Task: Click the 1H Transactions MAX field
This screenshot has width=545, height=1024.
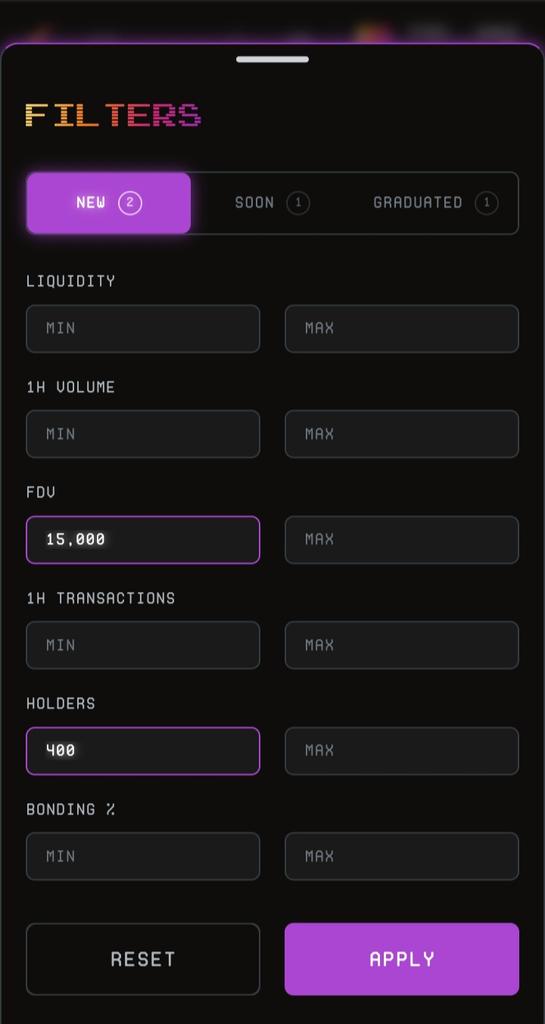Action: pos(402,645)
